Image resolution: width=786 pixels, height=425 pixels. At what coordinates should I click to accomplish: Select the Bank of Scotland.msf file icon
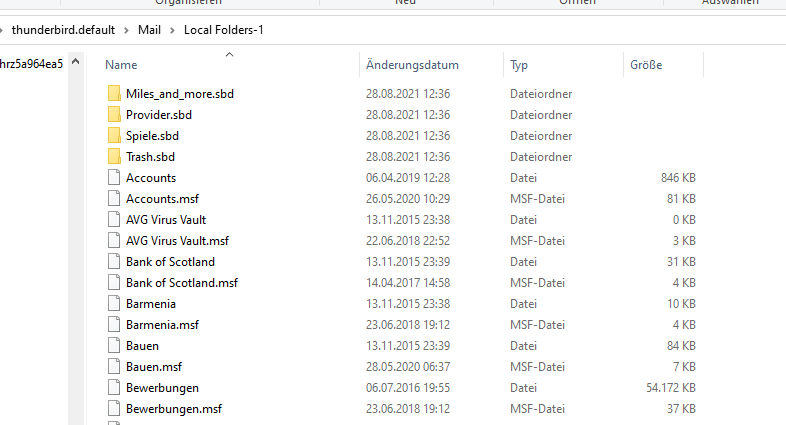click(x=114, y=283)
